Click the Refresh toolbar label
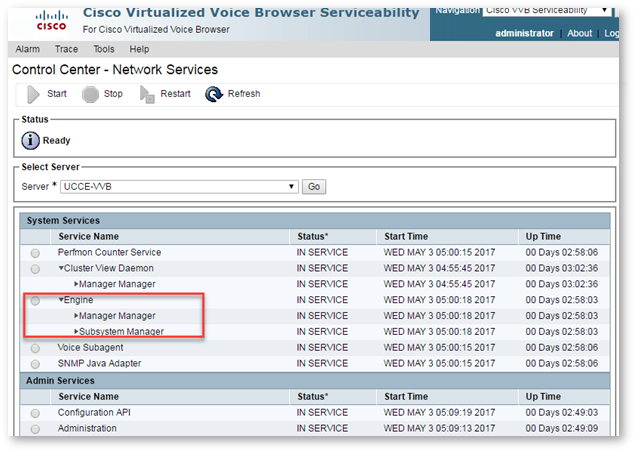Screen dimensions: 636x452 click(244, 94)
